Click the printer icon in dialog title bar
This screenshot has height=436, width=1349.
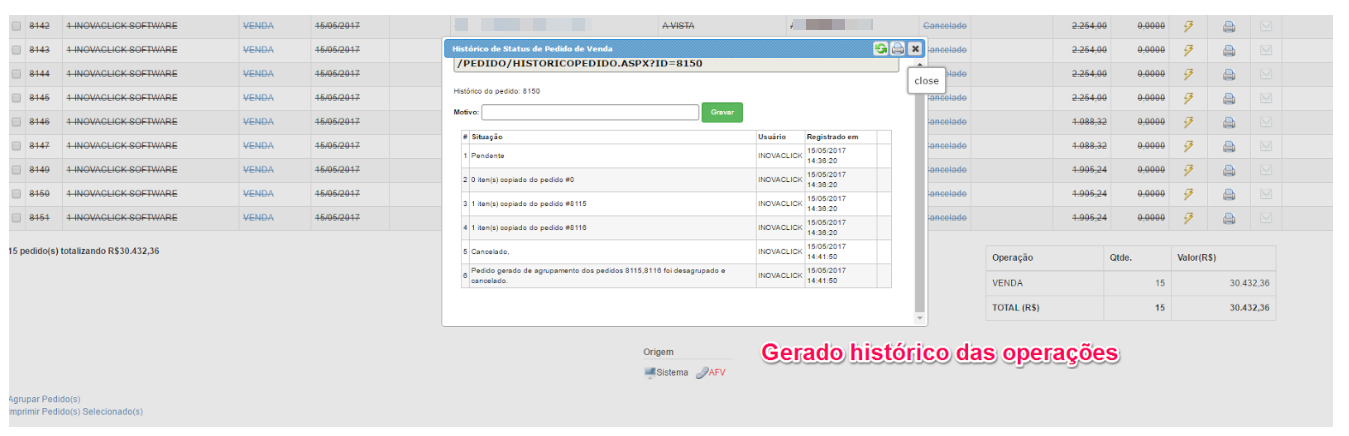(897, 48)
